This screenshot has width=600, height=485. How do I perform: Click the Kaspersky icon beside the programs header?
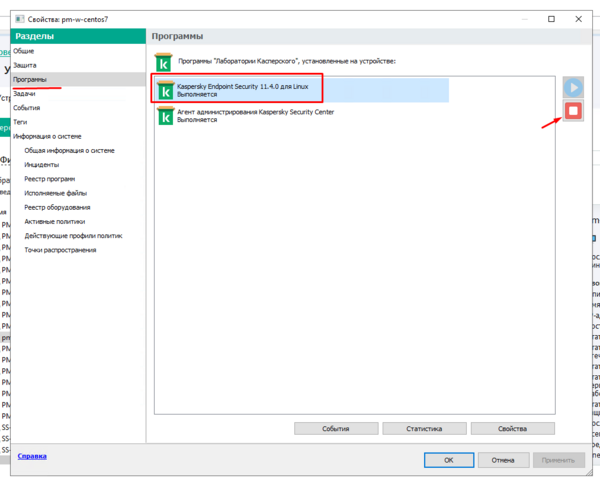pos(163,62)
